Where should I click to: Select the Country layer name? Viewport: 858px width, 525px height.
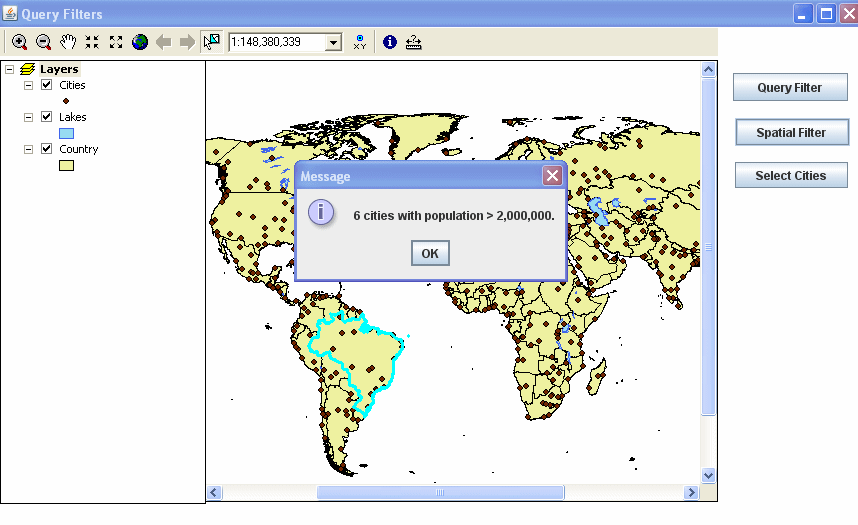(79, 149)
